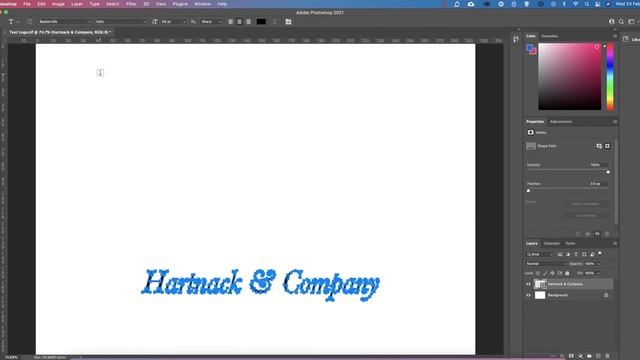Open the Image menu

[58, 4]
